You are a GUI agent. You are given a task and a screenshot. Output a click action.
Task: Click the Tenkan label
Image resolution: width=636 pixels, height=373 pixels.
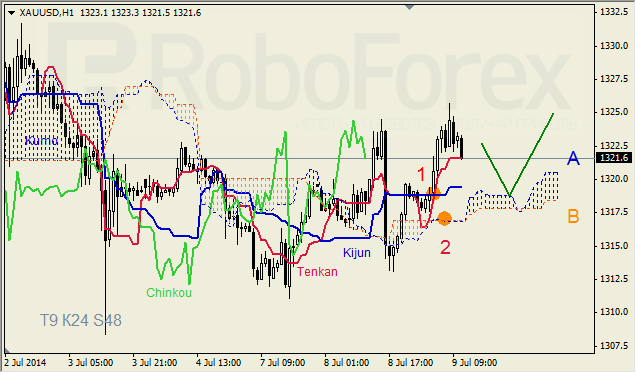pos(317,272)
